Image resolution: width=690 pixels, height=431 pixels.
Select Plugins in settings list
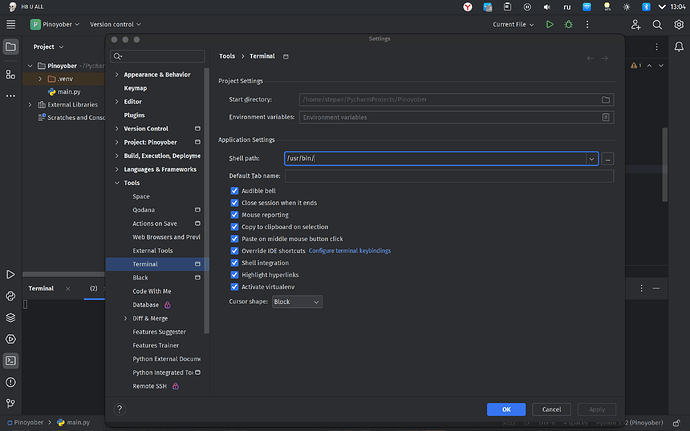[x=134, y=115]
